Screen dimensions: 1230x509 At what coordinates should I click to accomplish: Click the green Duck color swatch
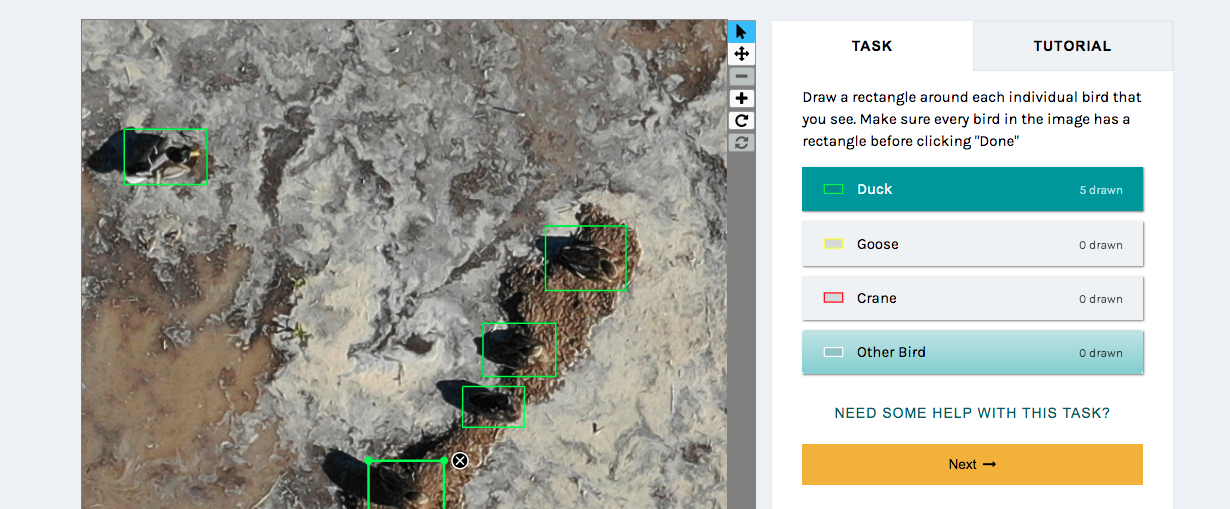tap(833, 189)
